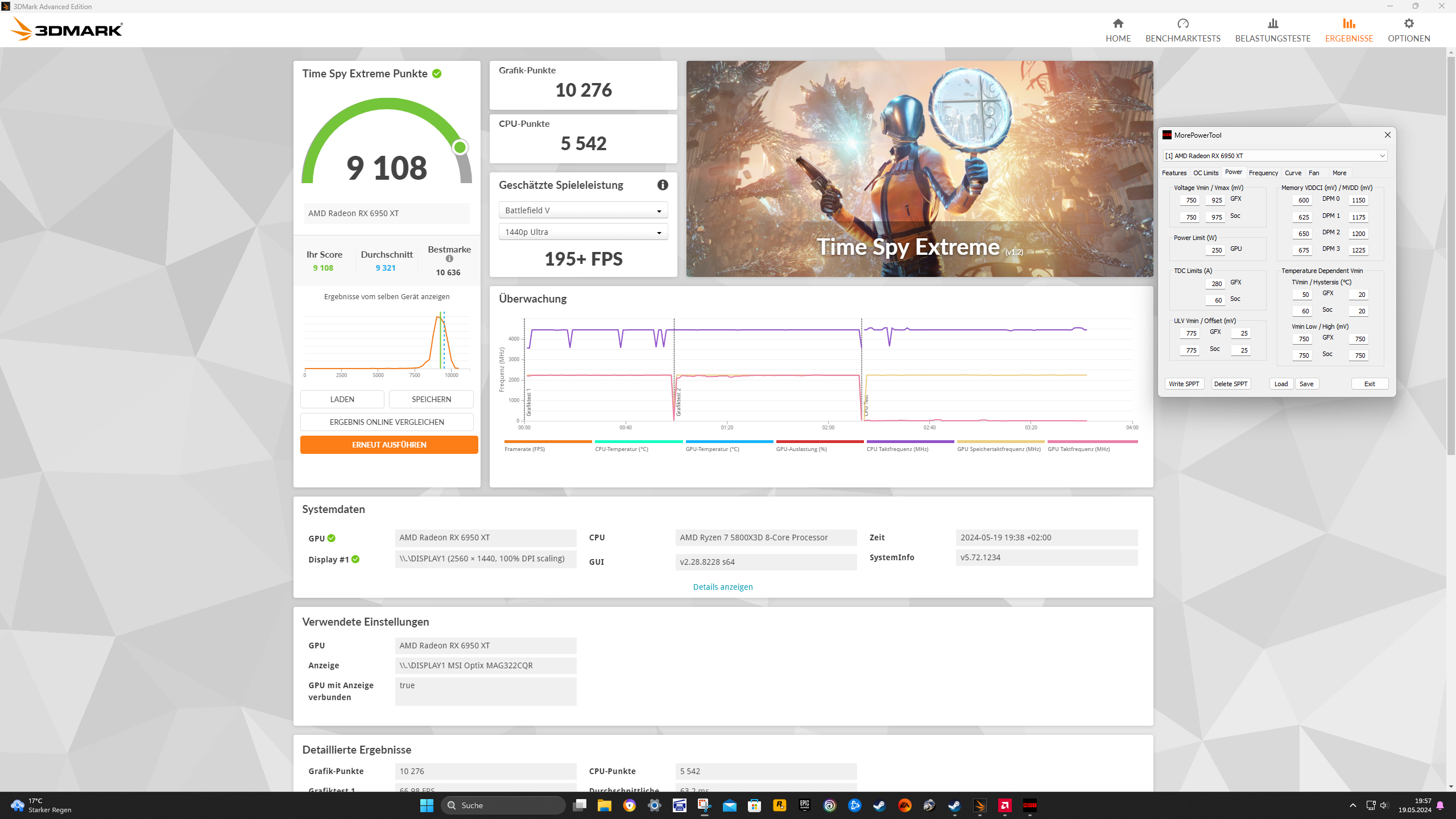1456x819 pixels.
Task: Open the EA app in taskbar
Action: click(x=904, y=805)
